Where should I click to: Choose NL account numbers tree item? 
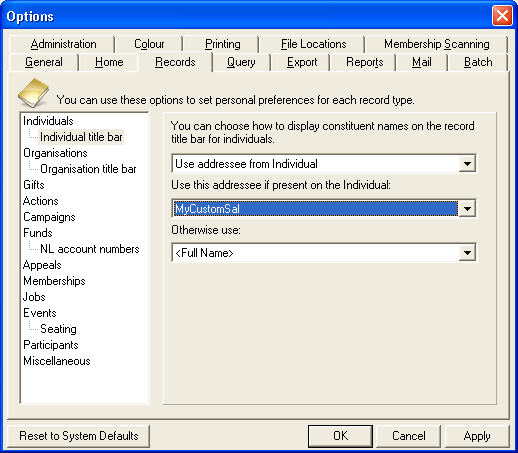point(90,249)
